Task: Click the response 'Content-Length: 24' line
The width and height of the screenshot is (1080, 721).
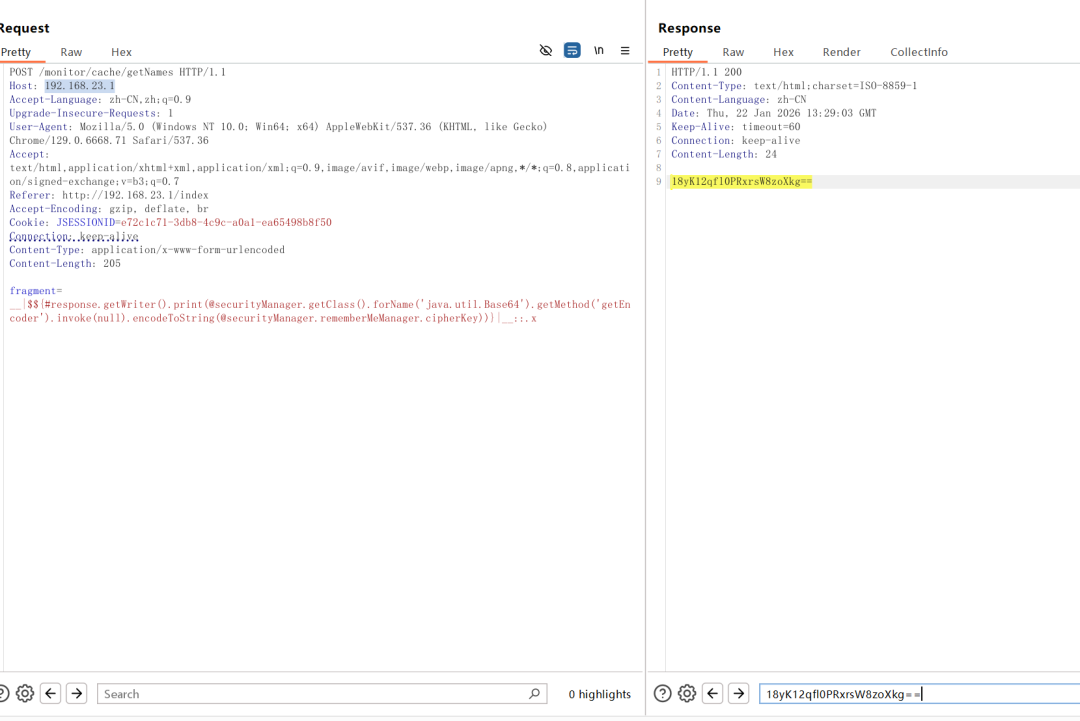Action: [724, 154]
